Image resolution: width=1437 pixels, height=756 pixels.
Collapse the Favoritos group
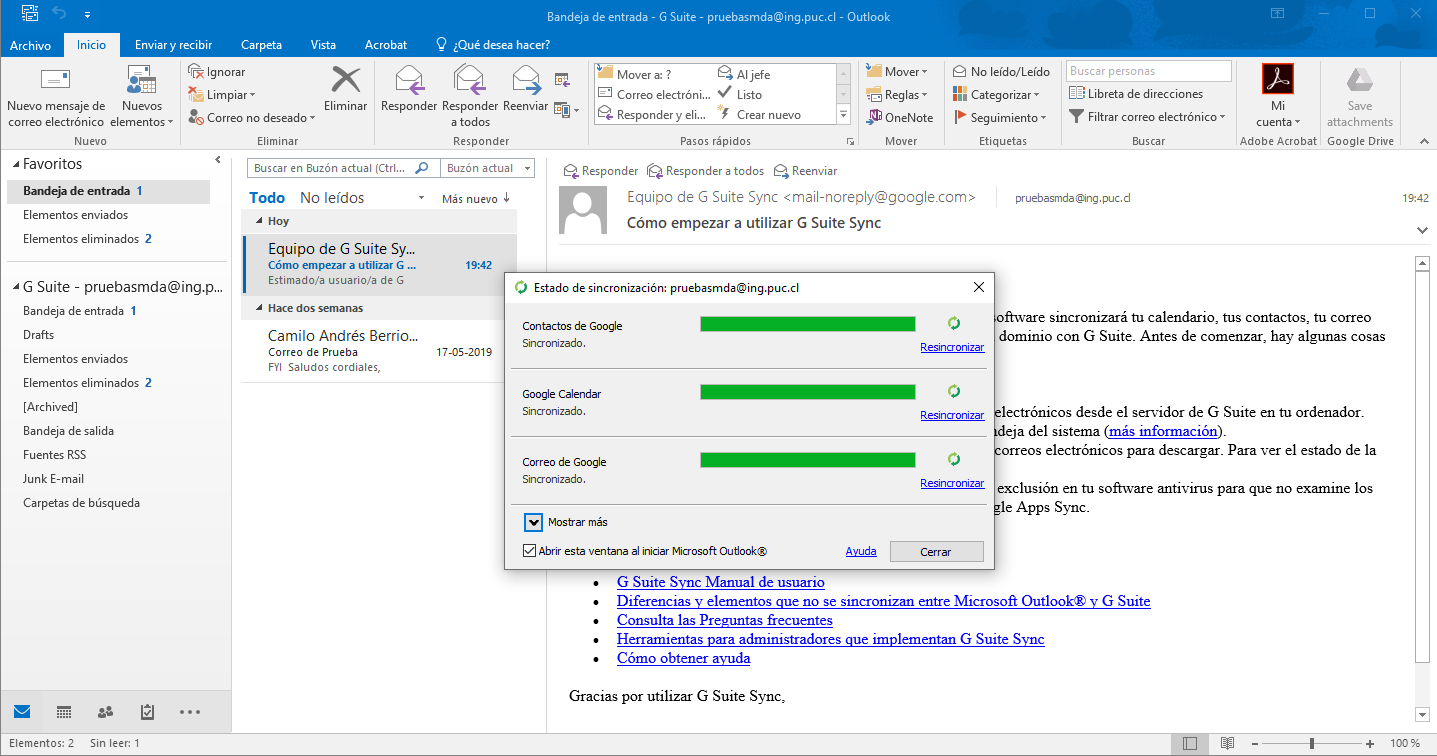16,164
